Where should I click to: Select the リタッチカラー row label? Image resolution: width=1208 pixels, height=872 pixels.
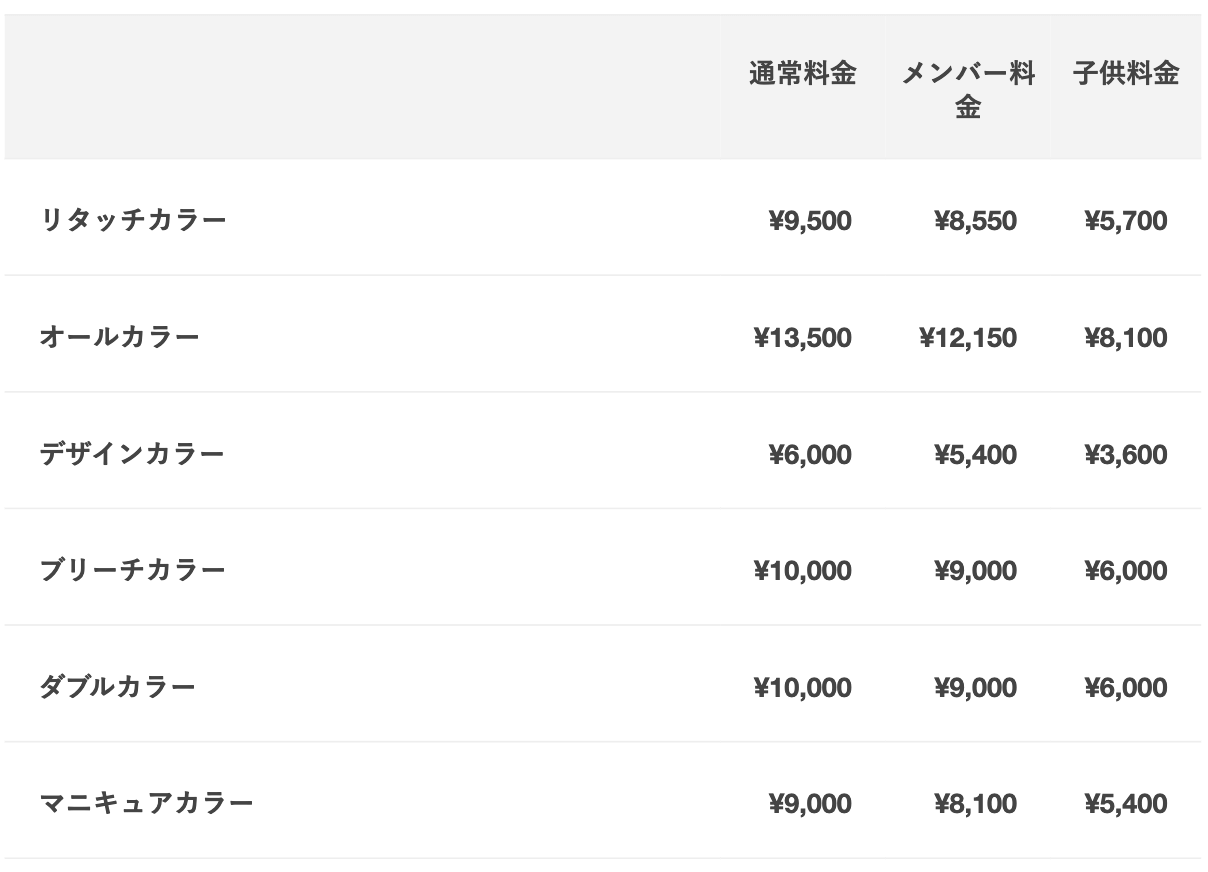133,221
